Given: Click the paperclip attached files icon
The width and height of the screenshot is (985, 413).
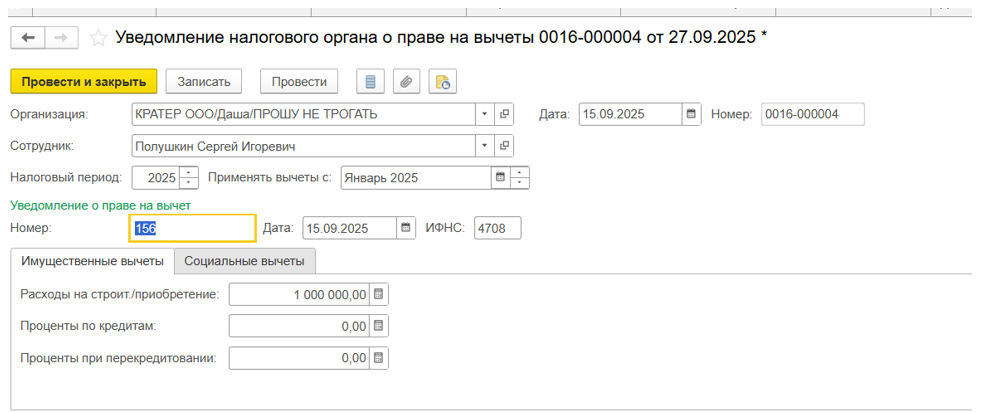Looking at the screenshot, I should tap(406, 81).
